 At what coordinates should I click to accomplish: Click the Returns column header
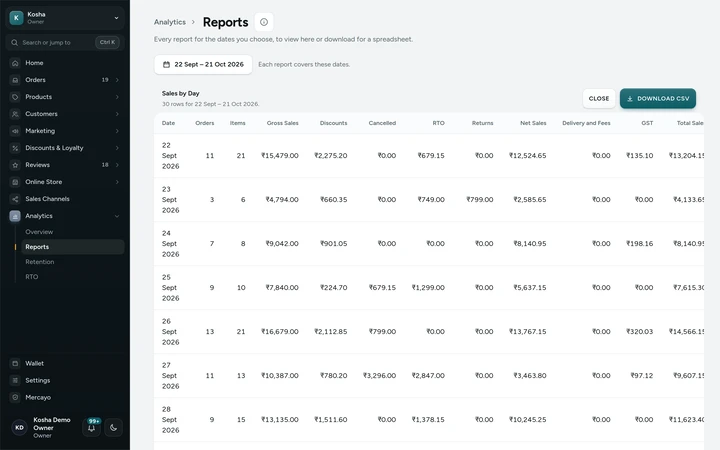482,123
